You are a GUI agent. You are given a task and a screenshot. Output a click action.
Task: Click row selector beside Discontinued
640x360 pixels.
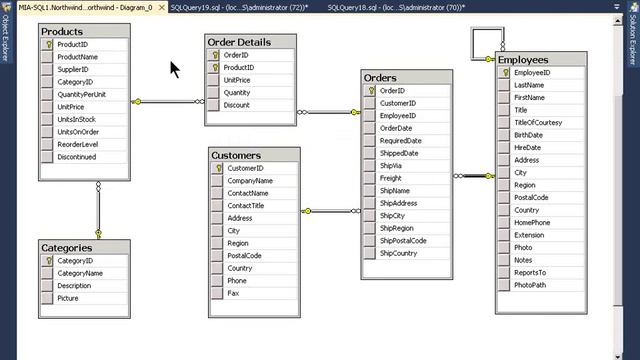(x=47, y=157)
